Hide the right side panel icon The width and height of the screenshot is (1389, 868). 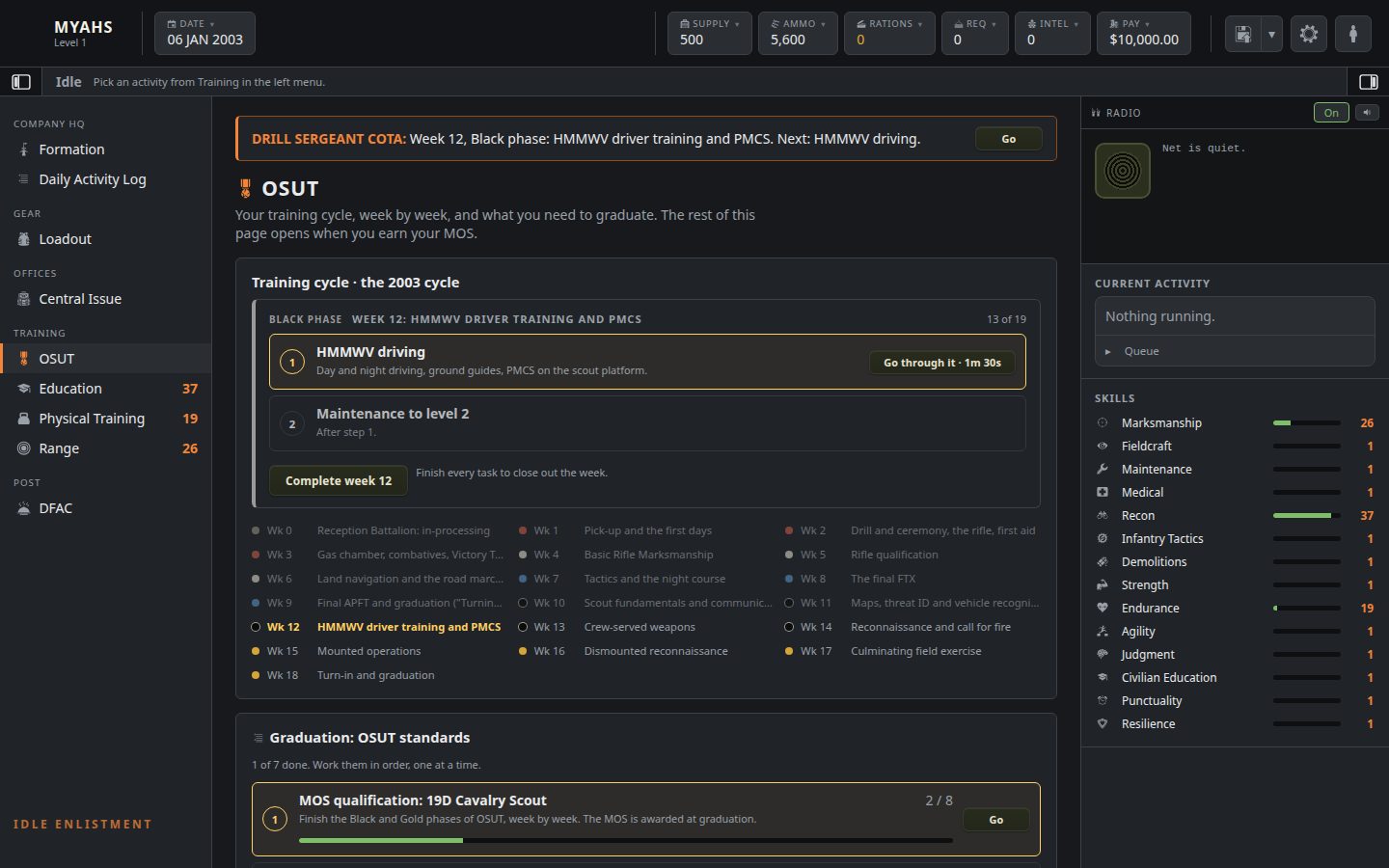coord(1368,82)
